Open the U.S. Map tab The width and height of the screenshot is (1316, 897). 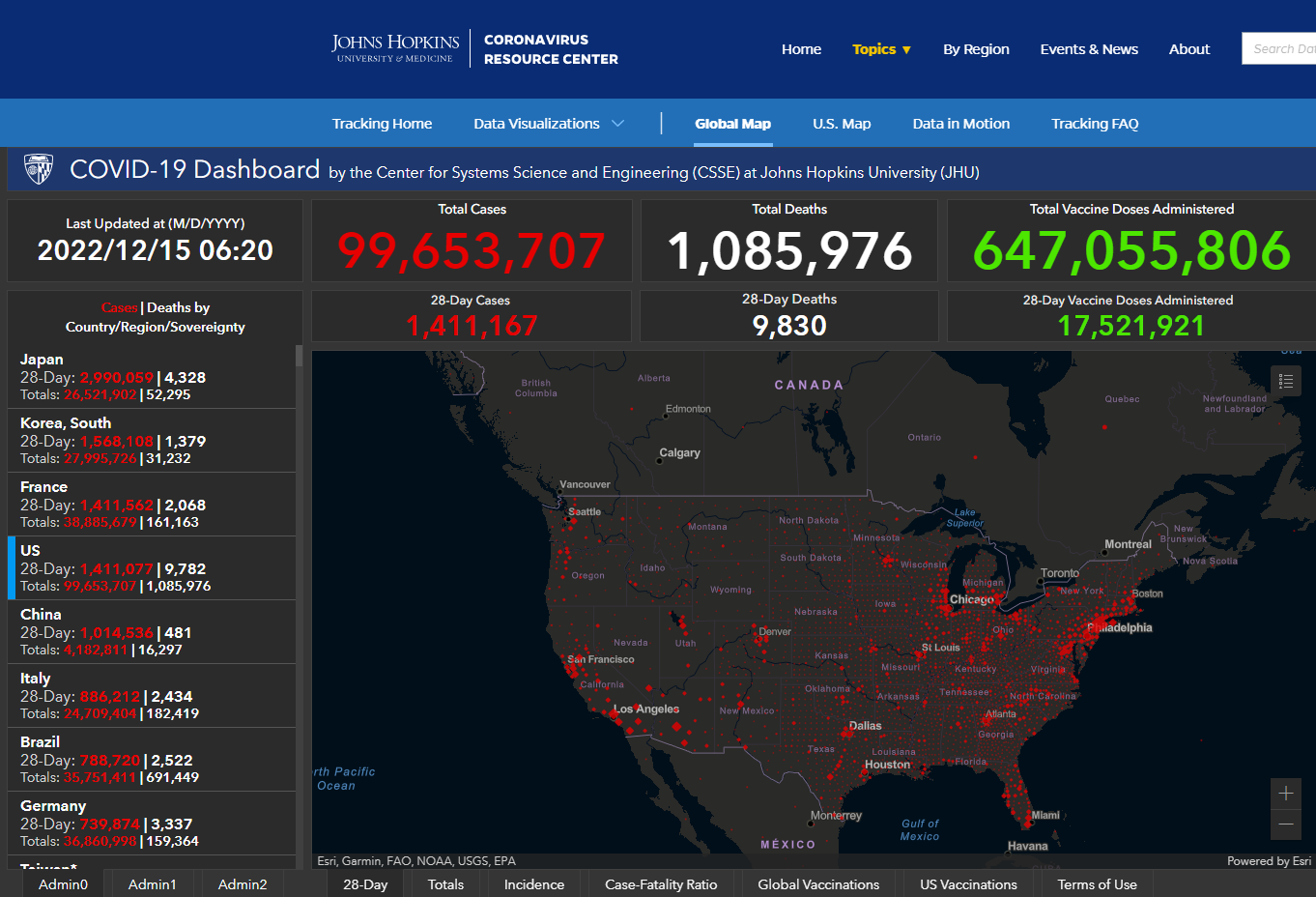tap(842, 124)
